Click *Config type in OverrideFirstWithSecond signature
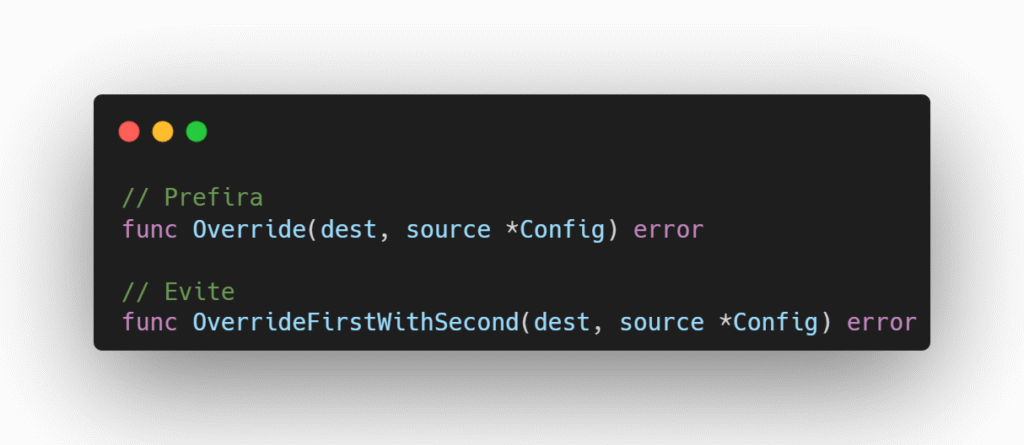This screenshot has height=445, width=1024. (x=768, y=323)
